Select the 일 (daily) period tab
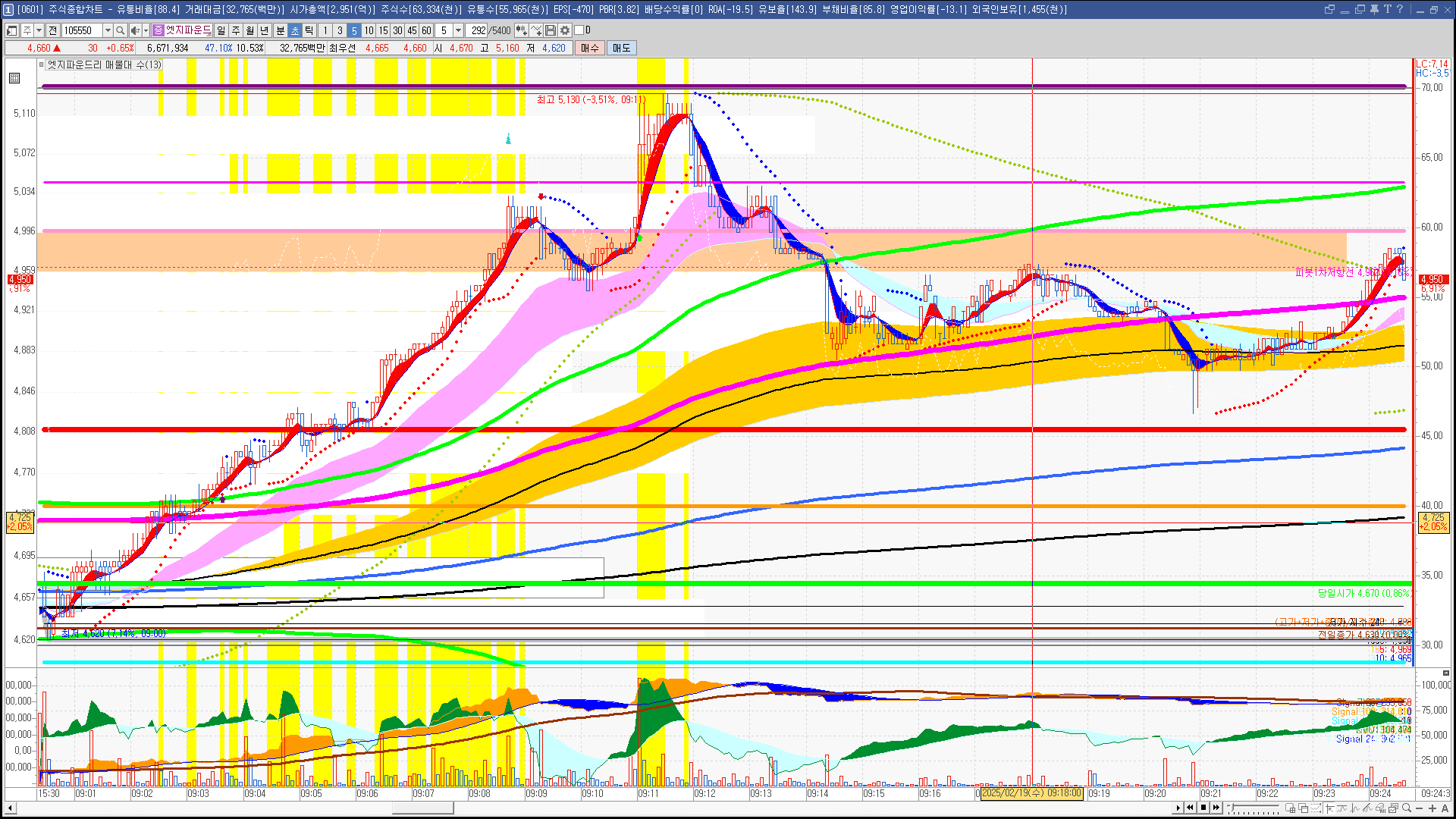The height and width of the screenshot is (819, 1456). pos(221,30)
